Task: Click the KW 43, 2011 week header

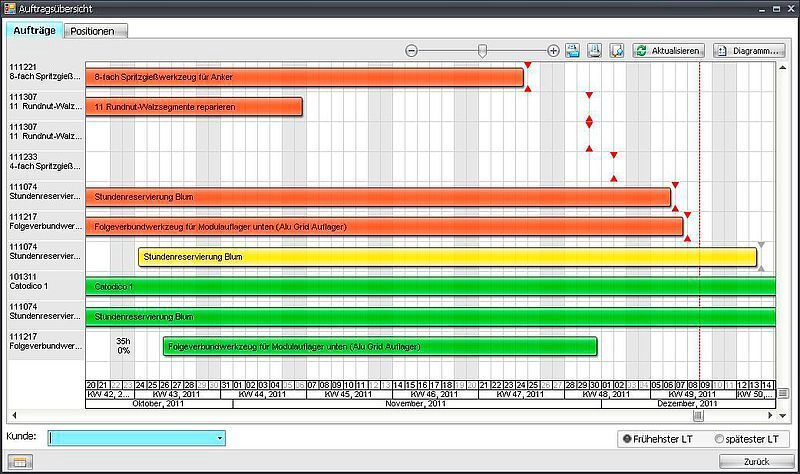Action: pos(177,394)
